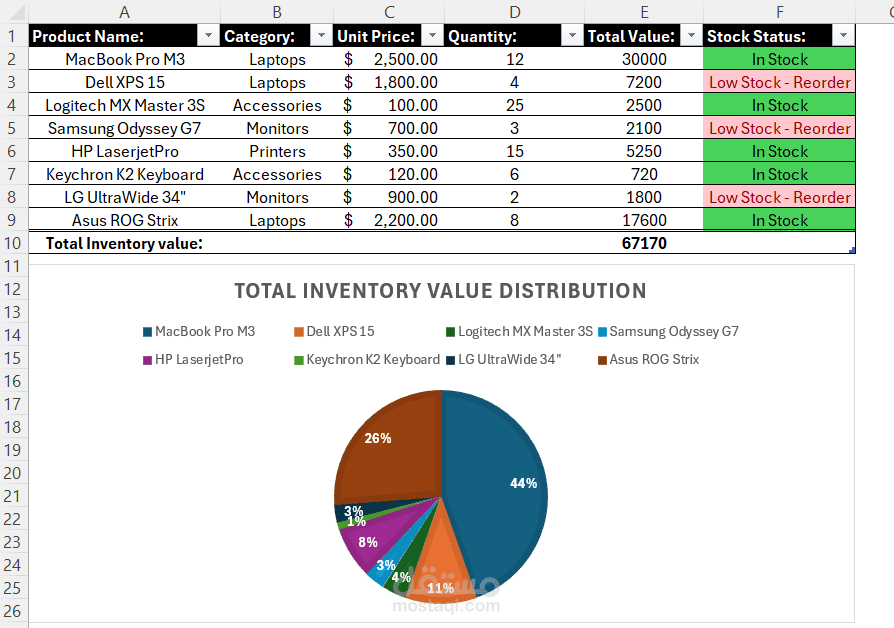Select column F header
894x628 pixels.
(779, 12)
